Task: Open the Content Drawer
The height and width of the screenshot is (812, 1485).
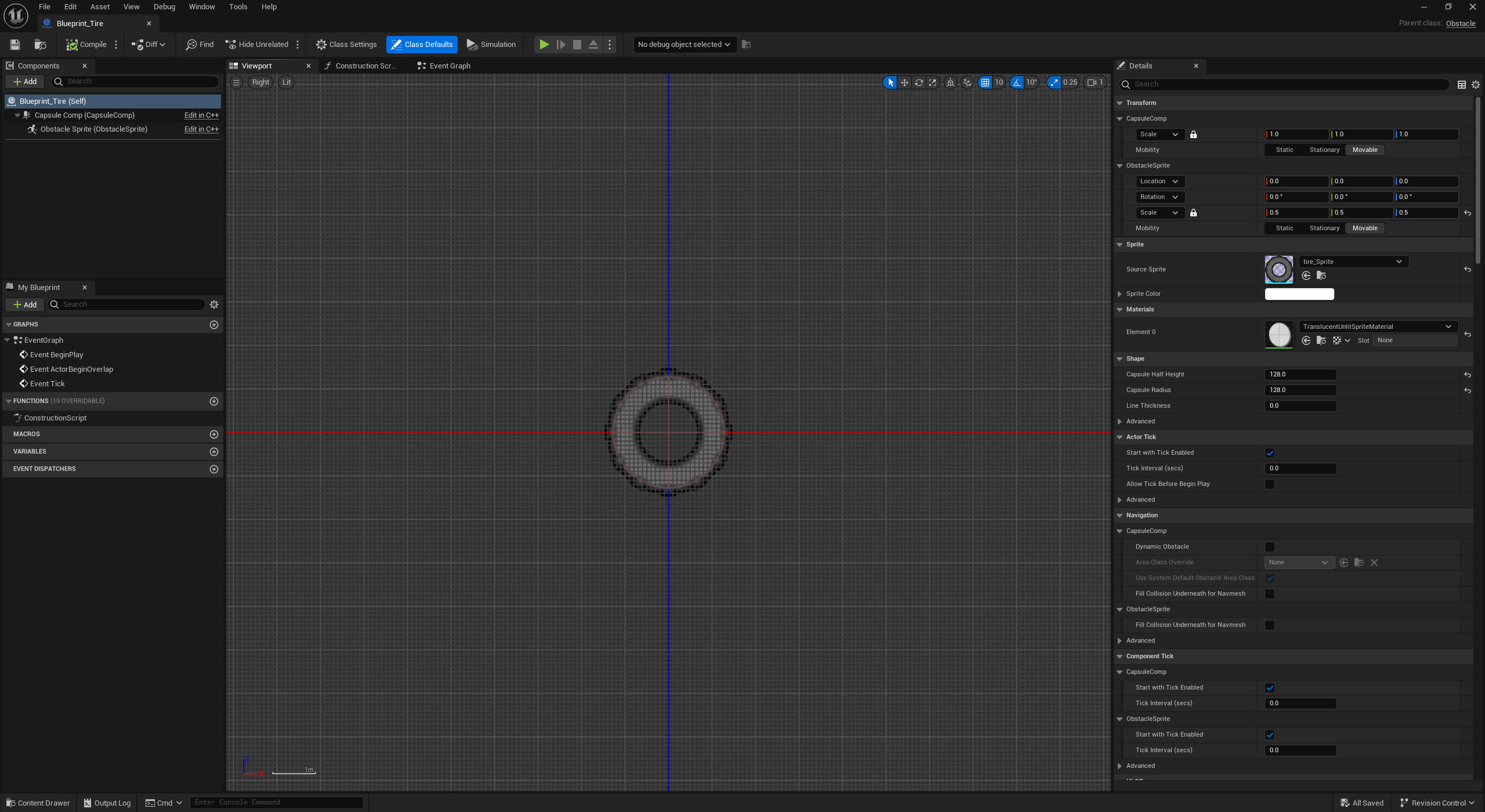Action: click(x=37, y=802)
